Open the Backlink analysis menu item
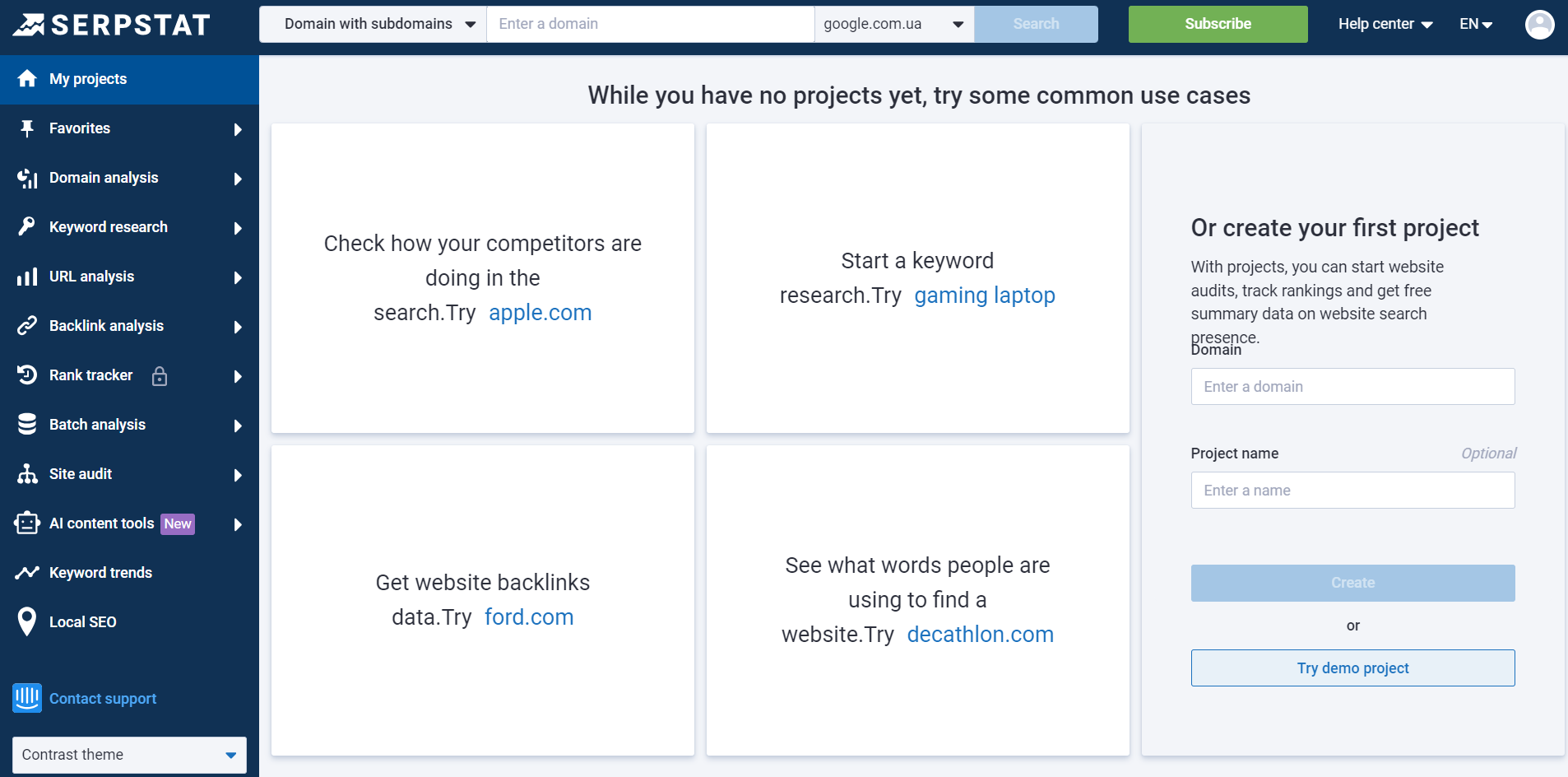Viewport: 1568px width, 777px height. click(129, 326)
